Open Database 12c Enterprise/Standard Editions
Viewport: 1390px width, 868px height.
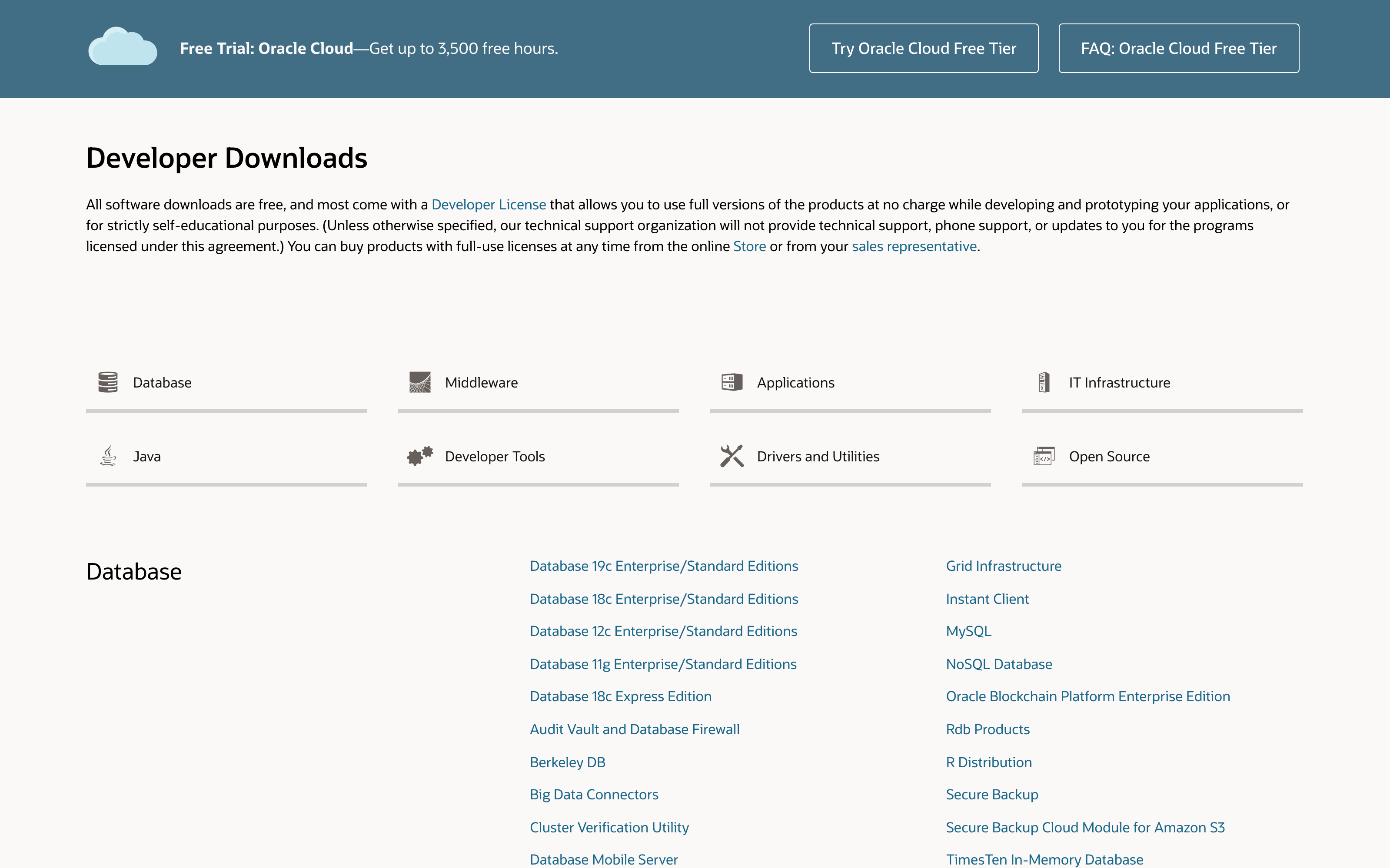[663, 631]
